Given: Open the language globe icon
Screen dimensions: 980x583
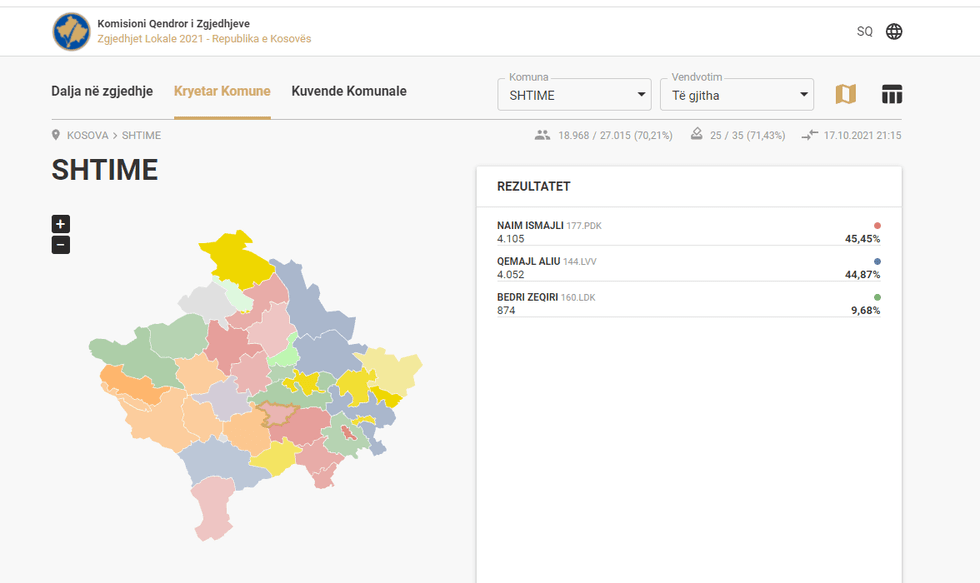Looking at the screenshot, I should 894,31.
